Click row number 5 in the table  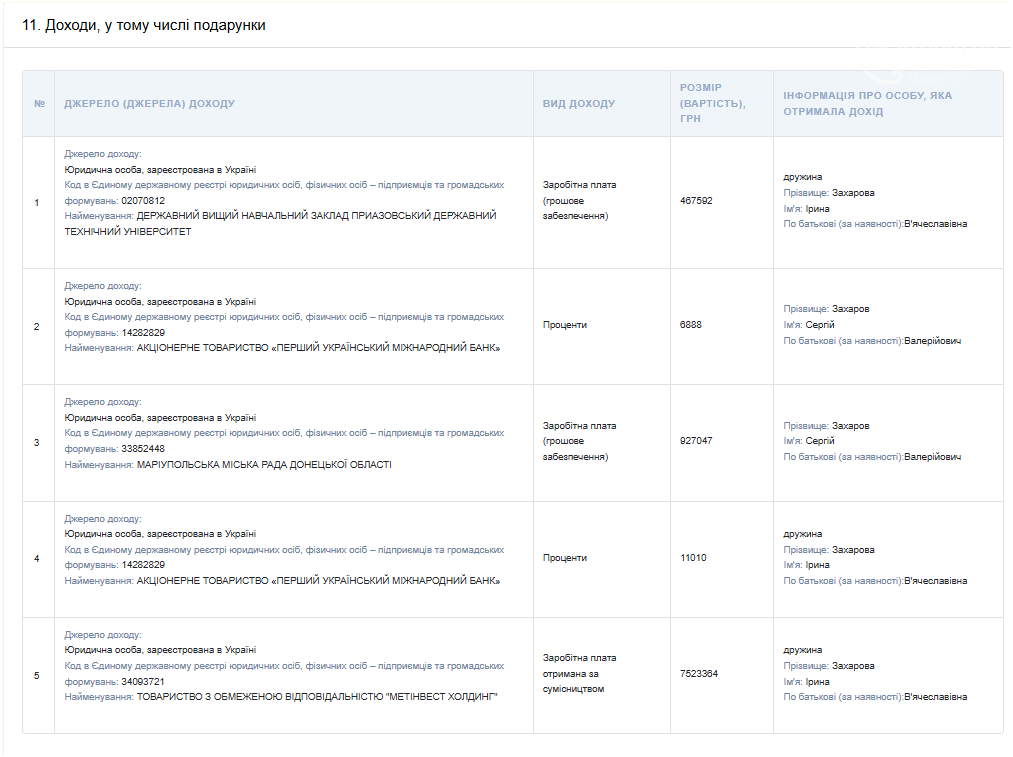[x=37, y=676]
